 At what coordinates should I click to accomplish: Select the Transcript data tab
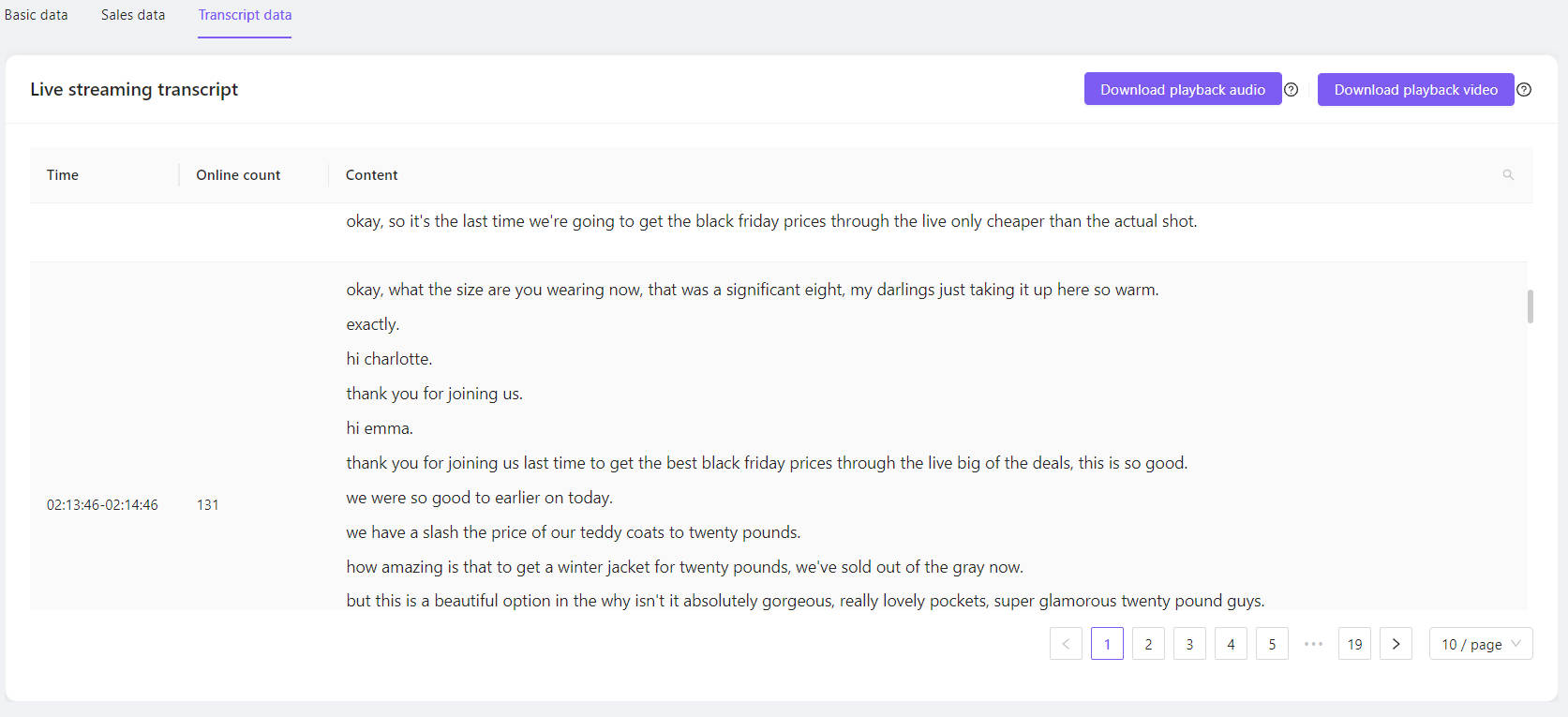pyautogui.click(x=245, y=15)
